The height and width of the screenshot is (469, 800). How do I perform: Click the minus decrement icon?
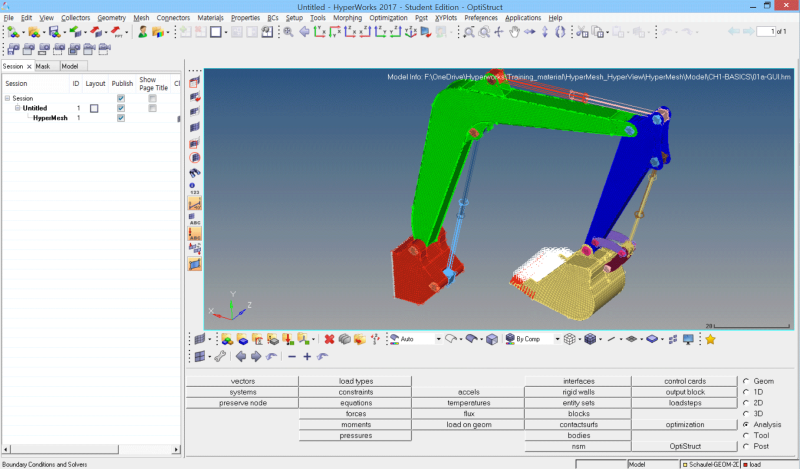coord(292,357)
